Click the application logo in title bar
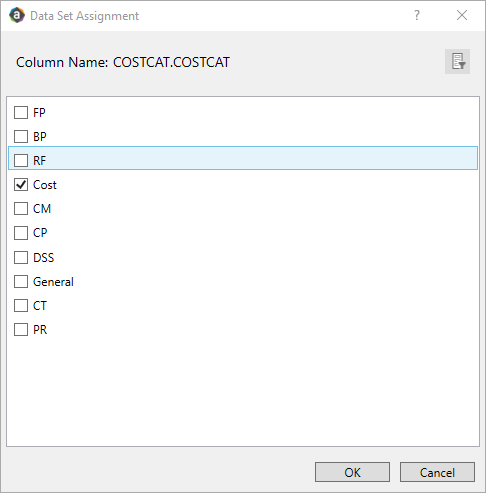486x493 pixels. pos(17,15)
